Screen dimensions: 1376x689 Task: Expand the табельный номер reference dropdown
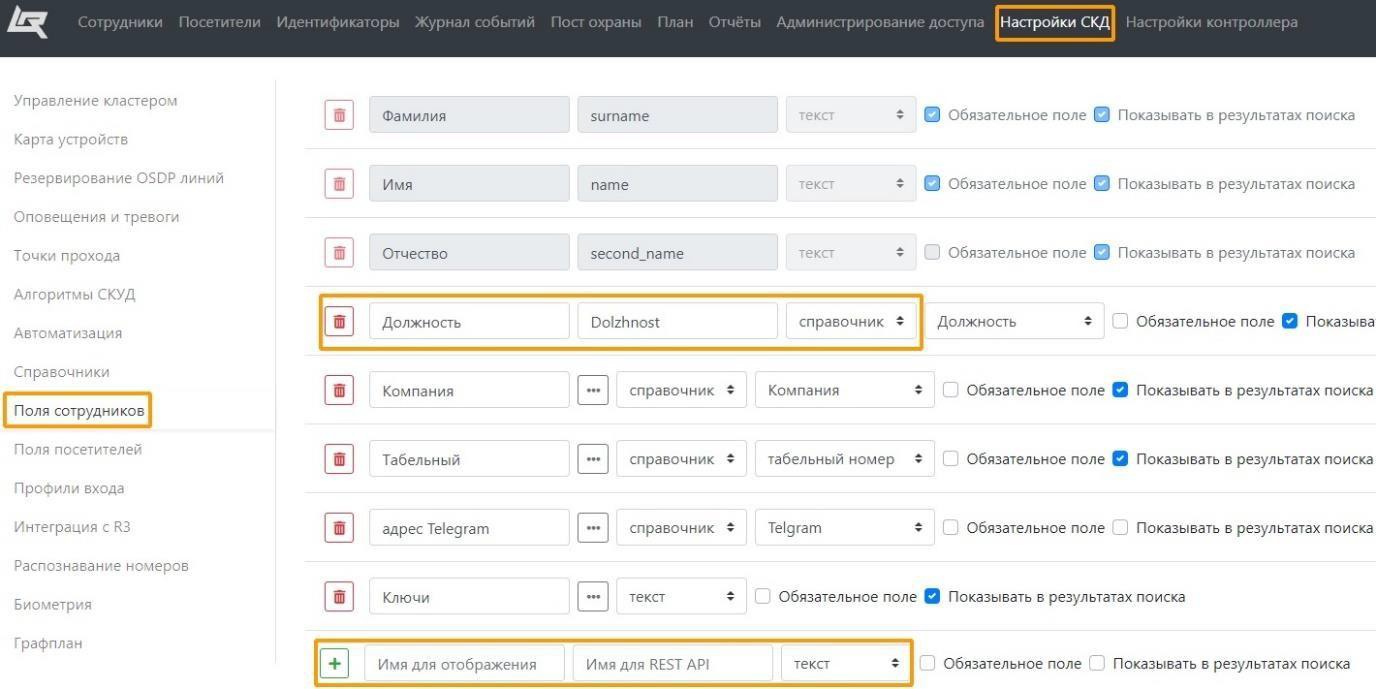[x=844, y=459]
